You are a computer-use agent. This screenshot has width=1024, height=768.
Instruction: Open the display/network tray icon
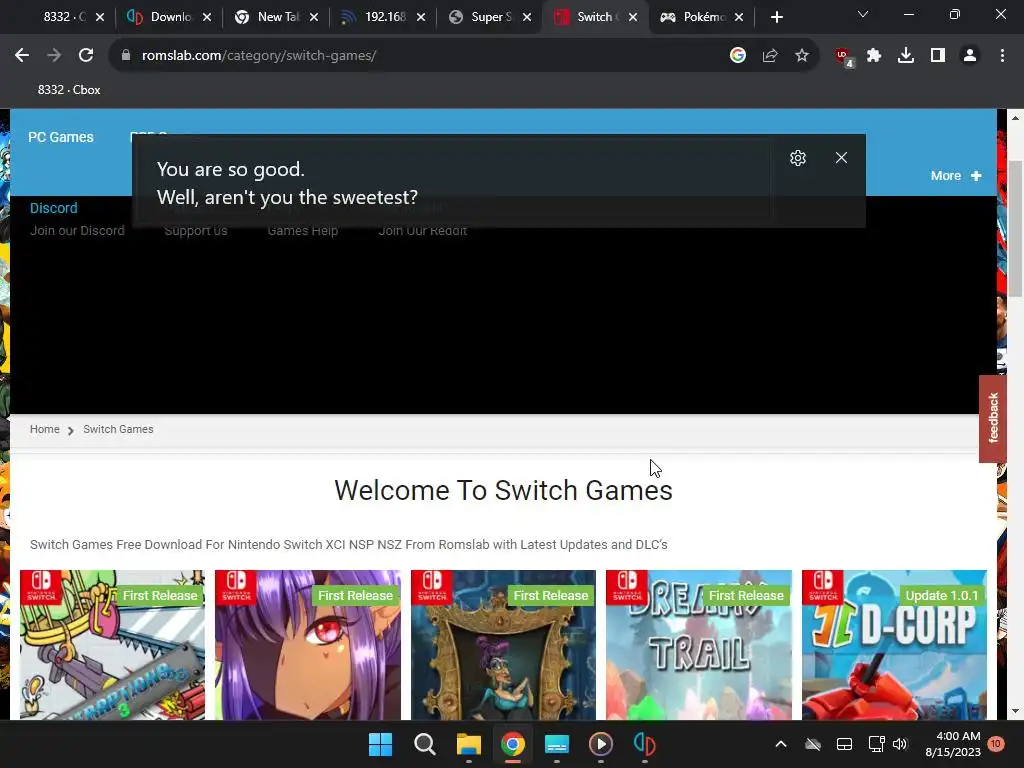[876, 744]
